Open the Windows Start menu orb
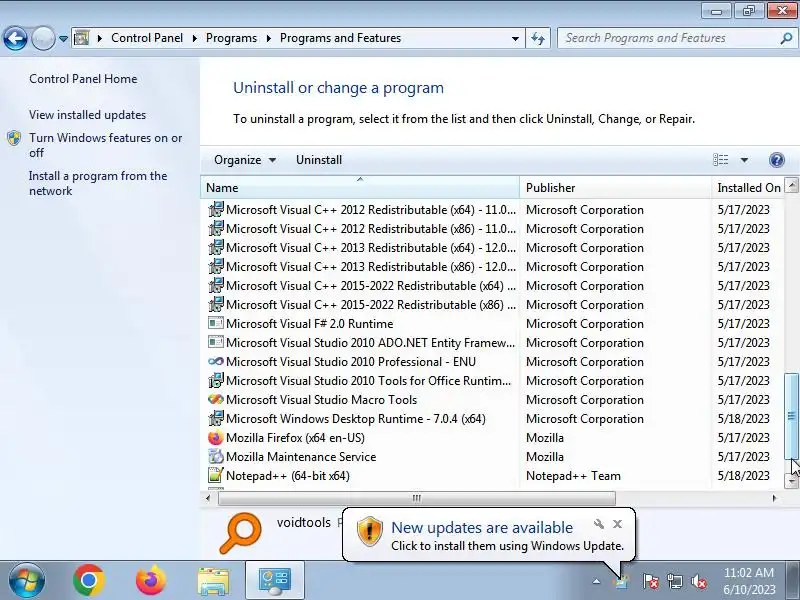 pyautogui.click(x=27, y=580)
